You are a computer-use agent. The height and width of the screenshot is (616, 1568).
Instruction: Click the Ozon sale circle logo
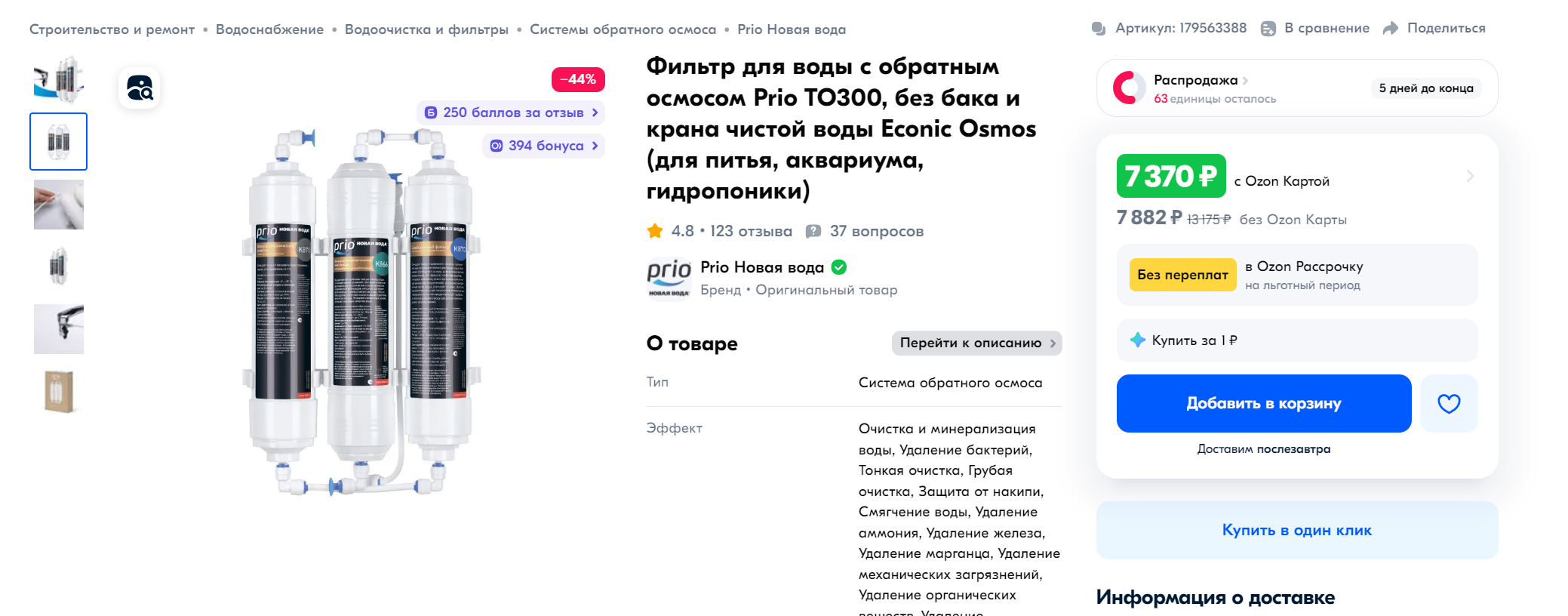click(1129, 88)
